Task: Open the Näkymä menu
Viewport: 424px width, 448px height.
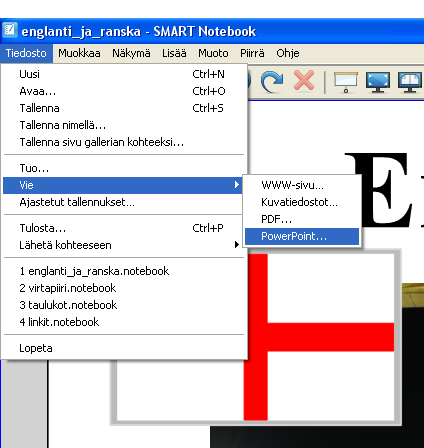Action: [131, 53]
